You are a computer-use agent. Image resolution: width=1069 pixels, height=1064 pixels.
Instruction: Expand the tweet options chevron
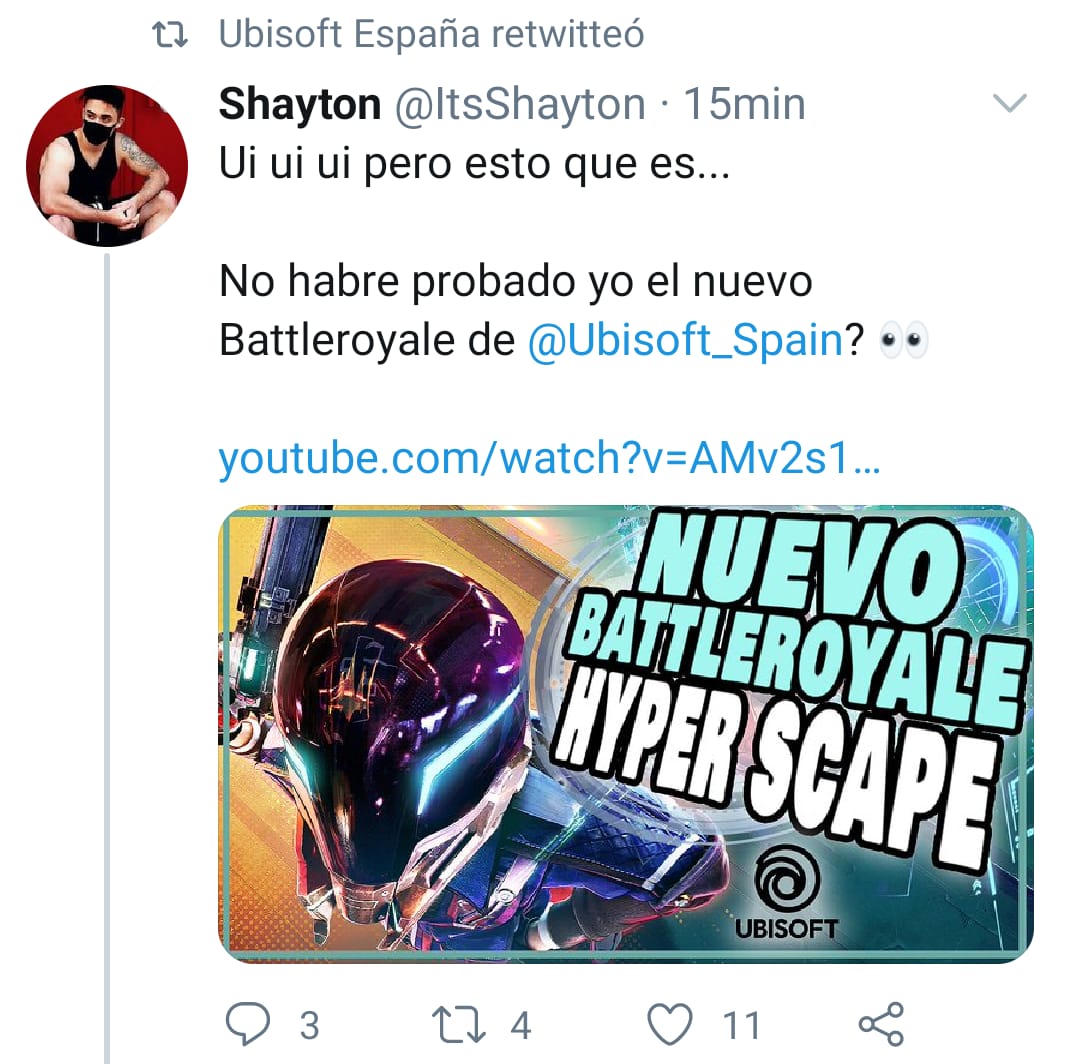1010,103
